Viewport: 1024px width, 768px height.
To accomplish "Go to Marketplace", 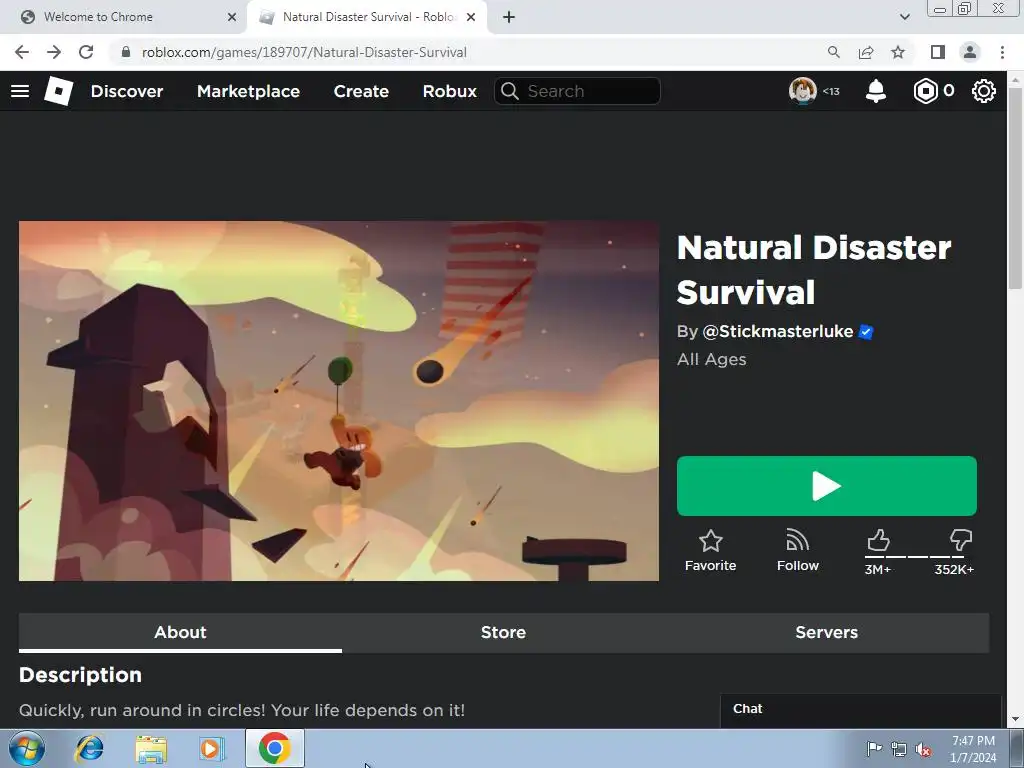I will pos(248,91).
